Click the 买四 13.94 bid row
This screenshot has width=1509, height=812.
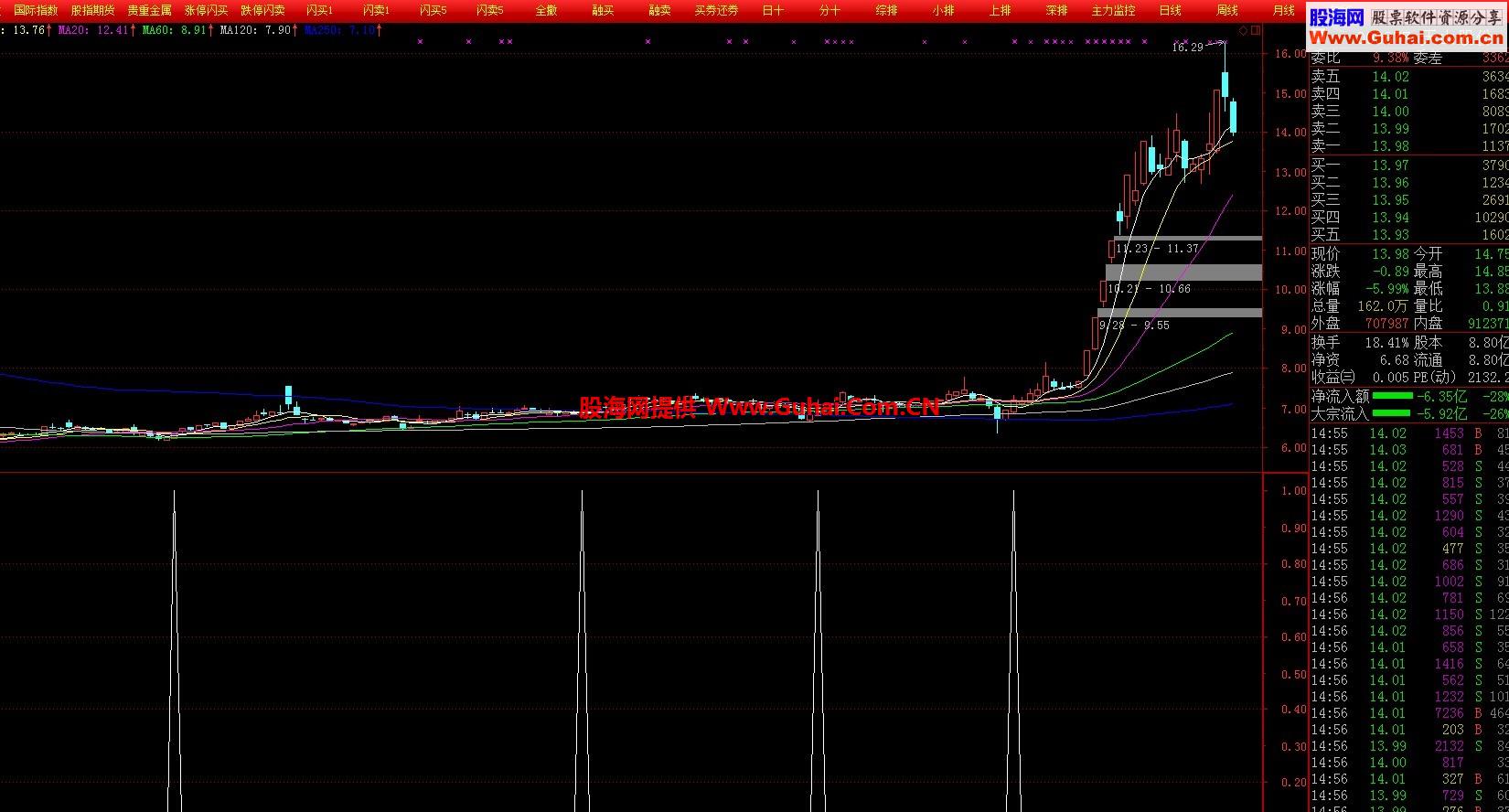click(1408, 218)
